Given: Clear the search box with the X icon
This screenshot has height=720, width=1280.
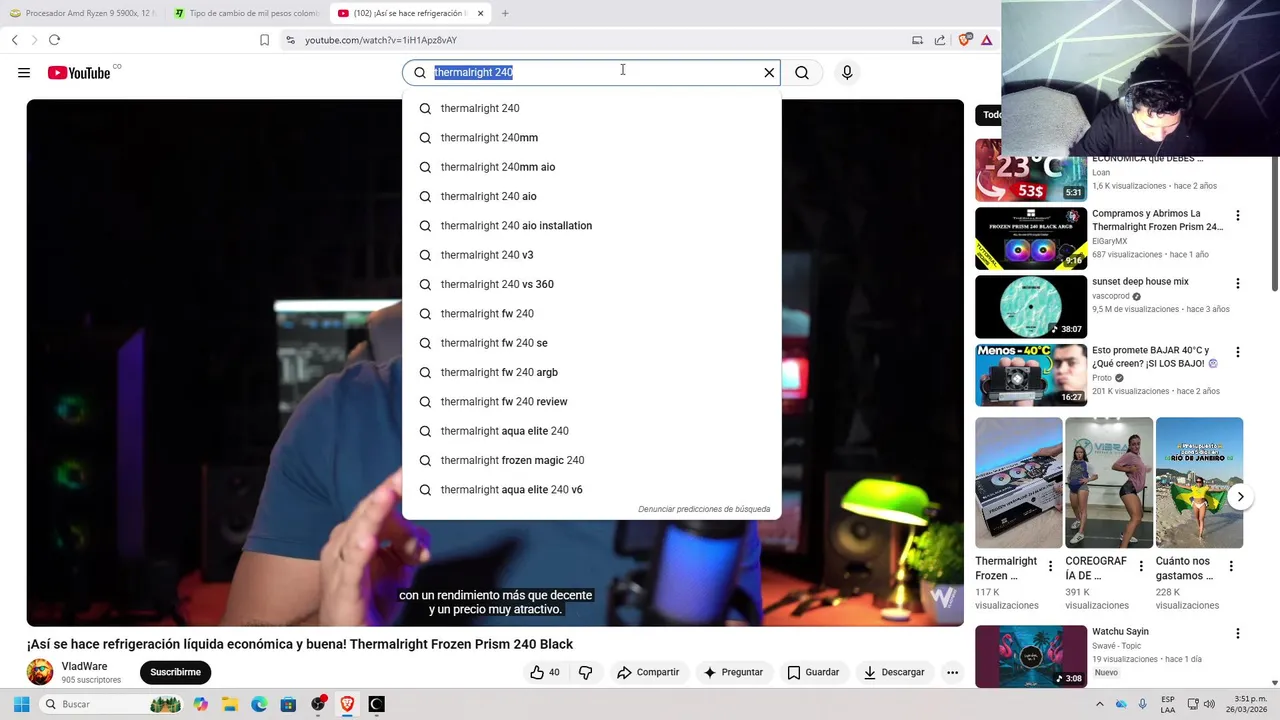Looking at the screenshot, I should 769,72.
